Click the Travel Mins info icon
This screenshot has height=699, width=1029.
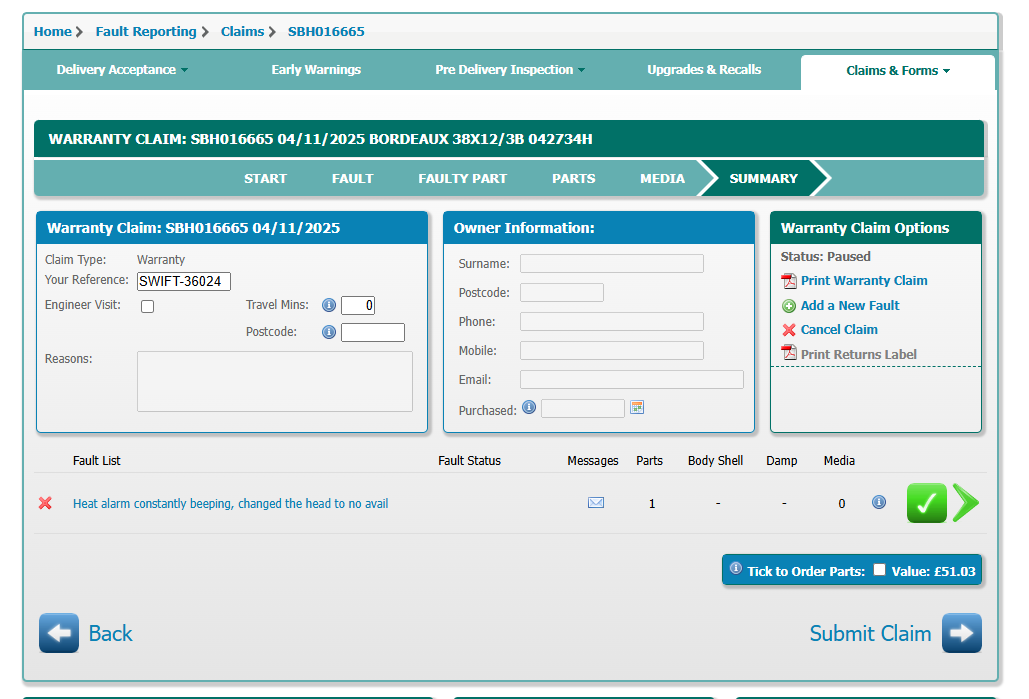[x=329, y=305]
